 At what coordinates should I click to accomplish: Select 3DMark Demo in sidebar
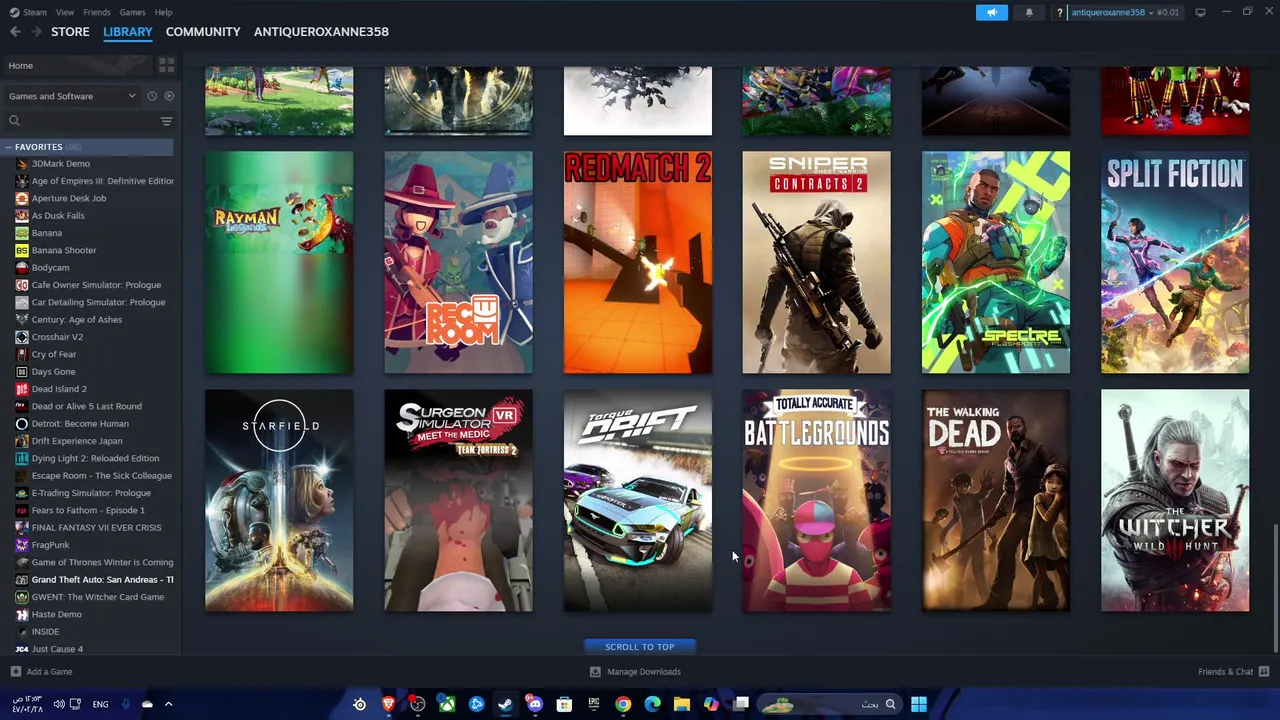click(60, 164)
